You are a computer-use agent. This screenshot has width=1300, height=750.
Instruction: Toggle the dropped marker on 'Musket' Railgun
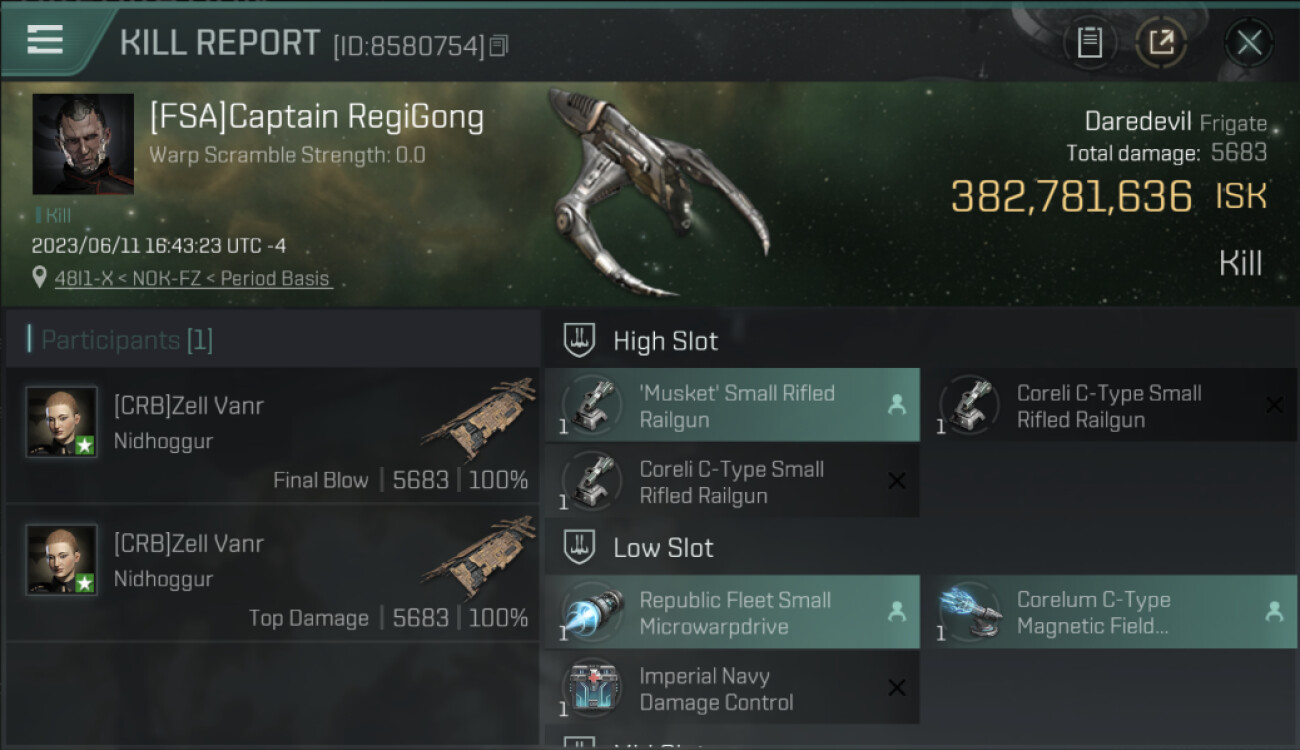tap(897, 405)
